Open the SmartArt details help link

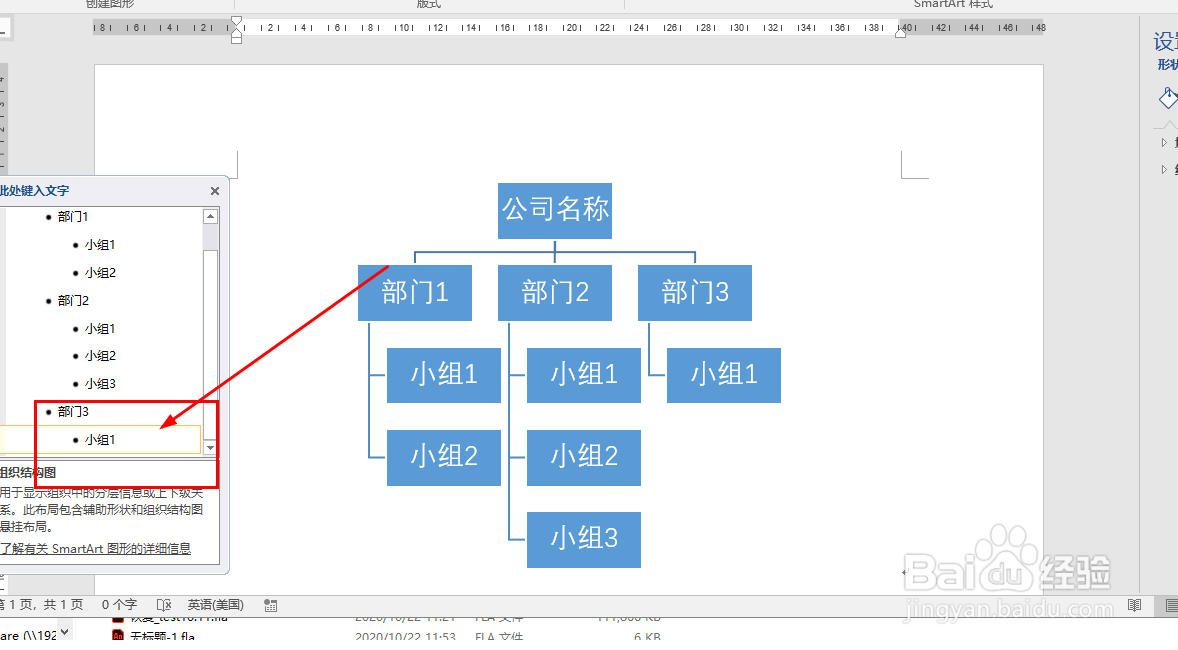(x=95, y=549)
